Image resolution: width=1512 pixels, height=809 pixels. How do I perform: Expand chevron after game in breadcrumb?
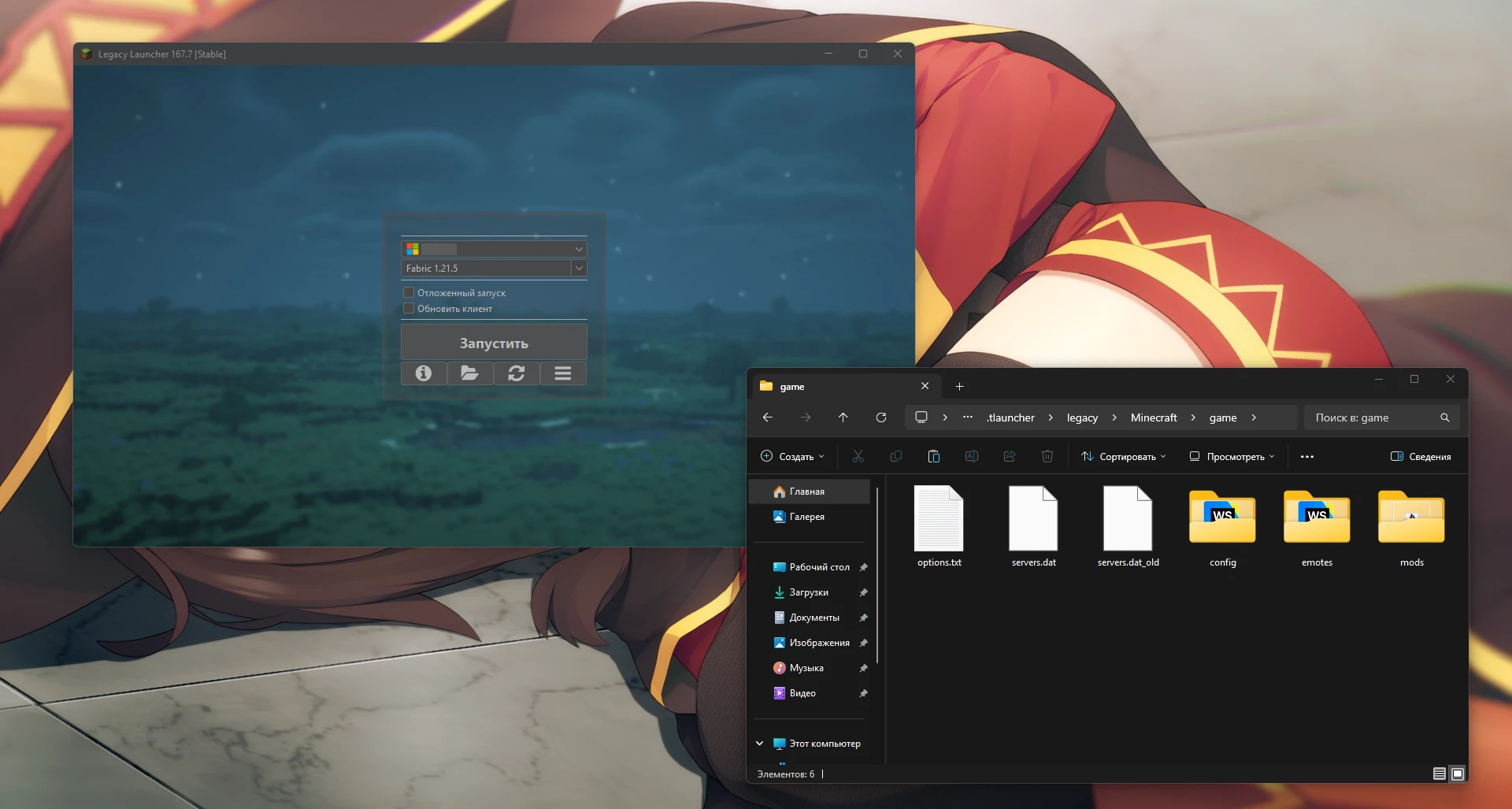point(1254,417)
